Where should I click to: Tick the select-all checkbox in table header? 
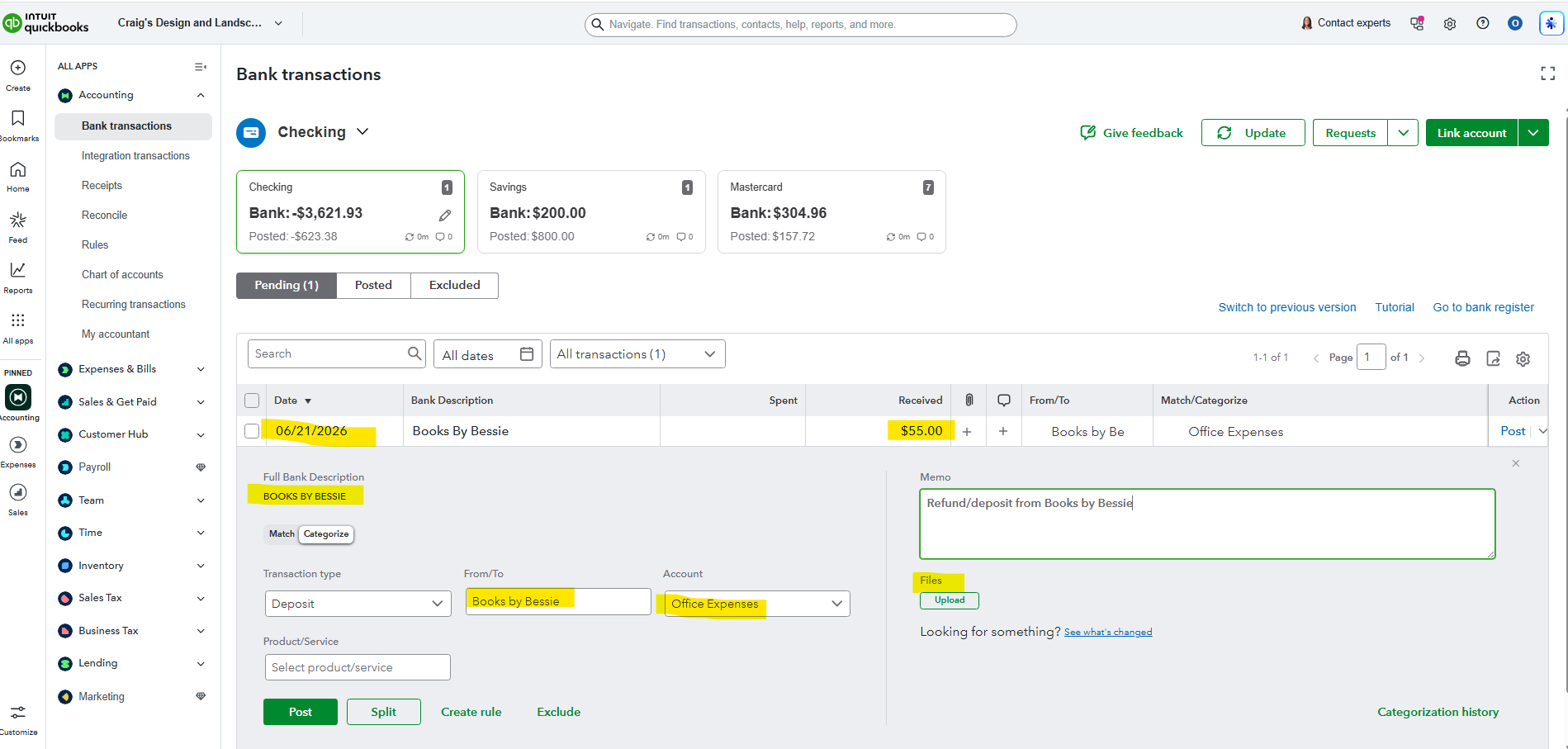(x=252, y=401)
